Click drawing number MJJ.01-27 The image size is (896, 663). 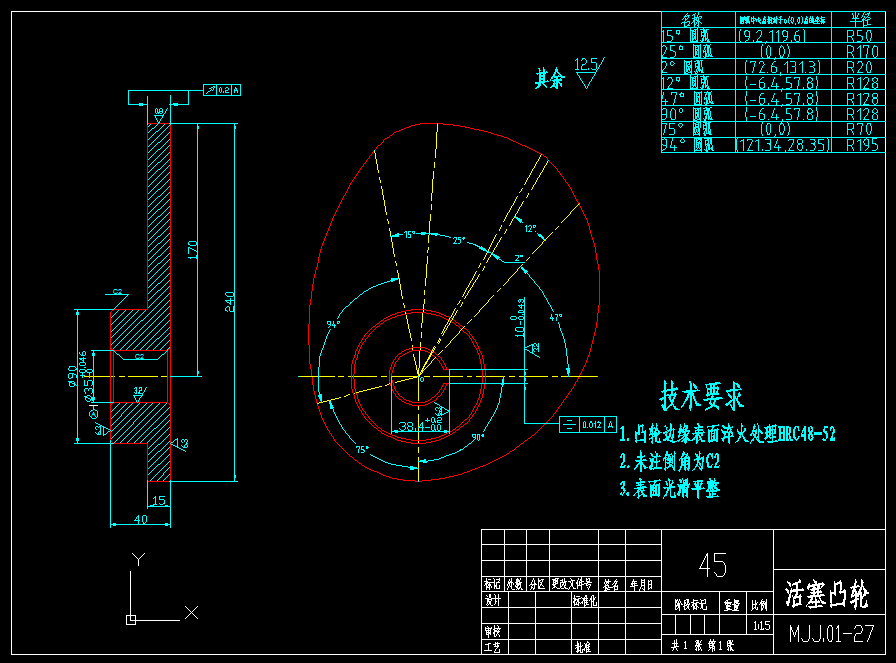[x=831, y=633]
